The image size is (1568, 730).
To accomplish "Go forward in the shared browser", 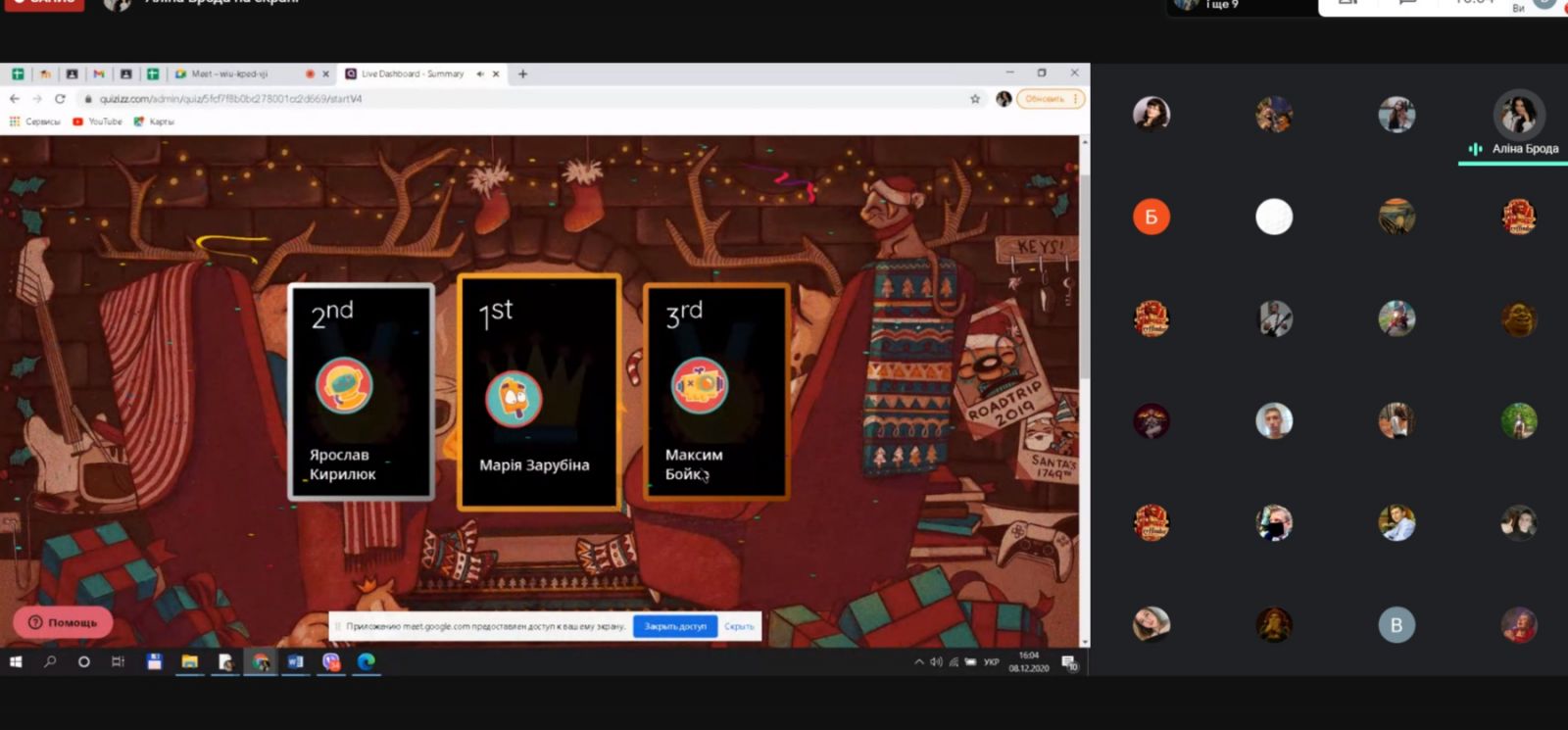I will (37, 99).
